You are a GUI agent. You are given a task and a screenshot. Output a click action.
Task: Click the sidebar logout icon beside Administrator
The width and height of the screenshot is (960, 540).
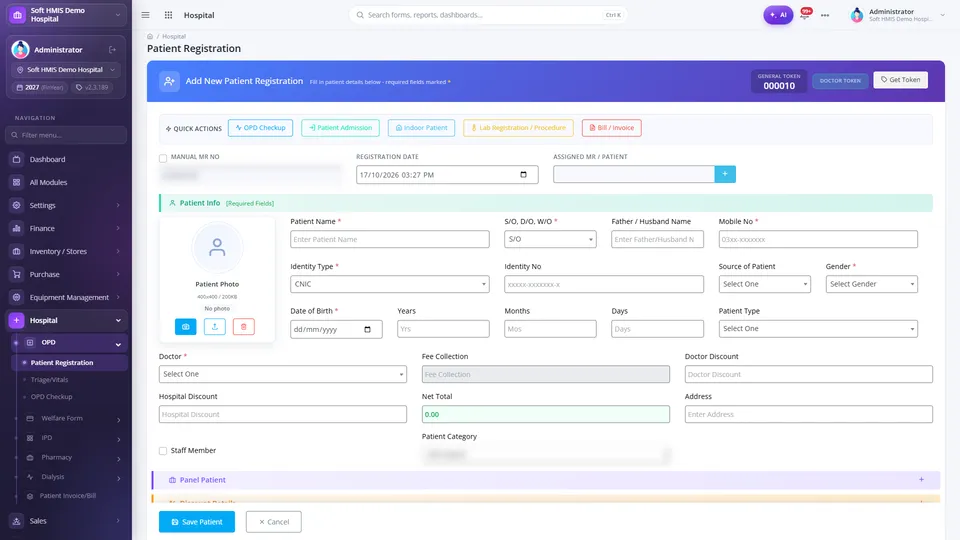point(113,50)
